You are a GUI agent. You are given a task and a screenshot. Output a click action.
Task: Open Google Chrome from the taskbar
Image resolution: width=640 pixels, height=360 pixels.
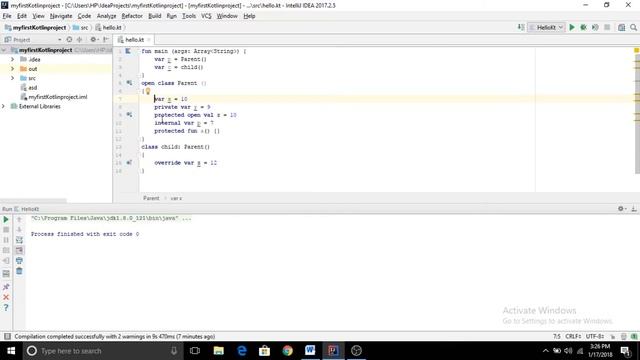tap(287, 351)
